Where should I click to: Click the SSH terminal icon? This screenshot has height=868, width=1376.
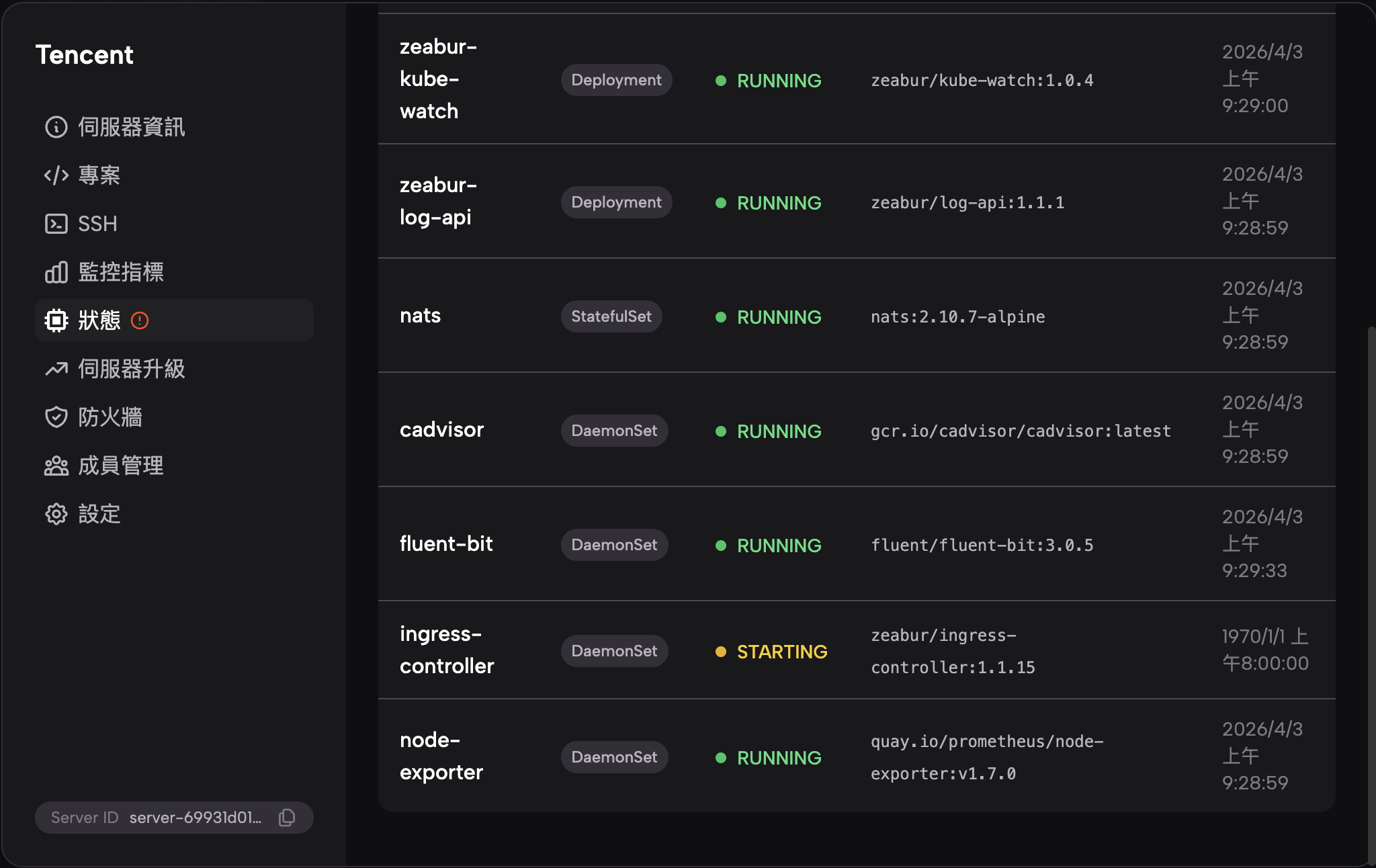point(56,224)
